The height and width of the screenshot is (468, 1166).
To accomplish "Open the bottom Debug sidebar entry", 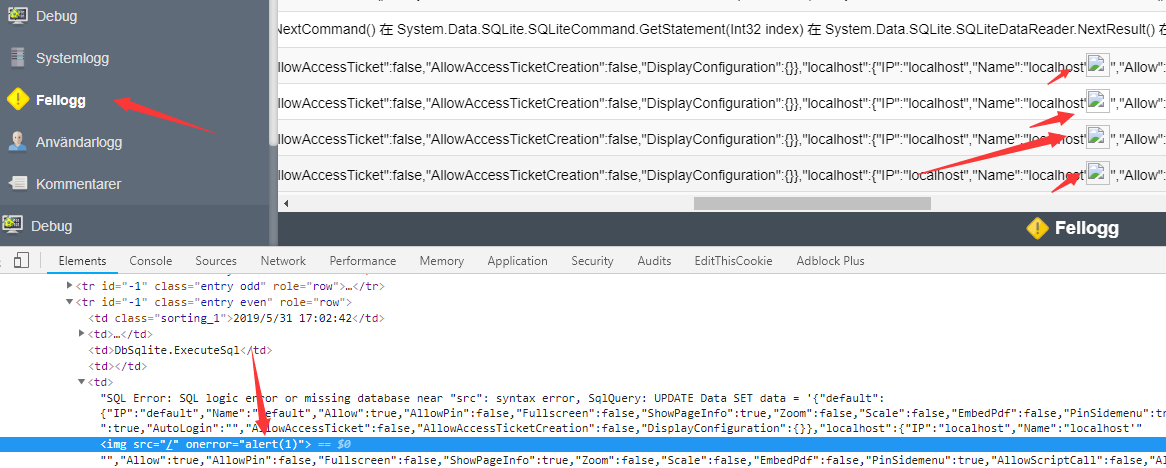I will pyautogui.click(x=51, y=226).
